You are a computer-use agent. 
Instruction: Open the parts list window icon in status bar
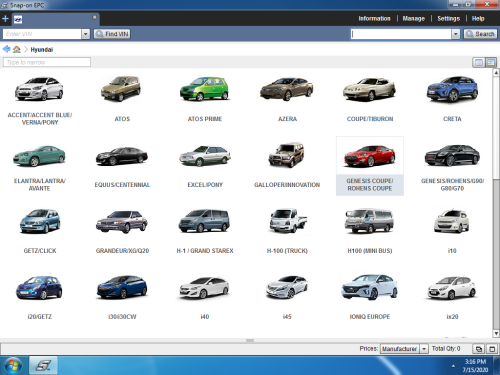tap(479, 349)
